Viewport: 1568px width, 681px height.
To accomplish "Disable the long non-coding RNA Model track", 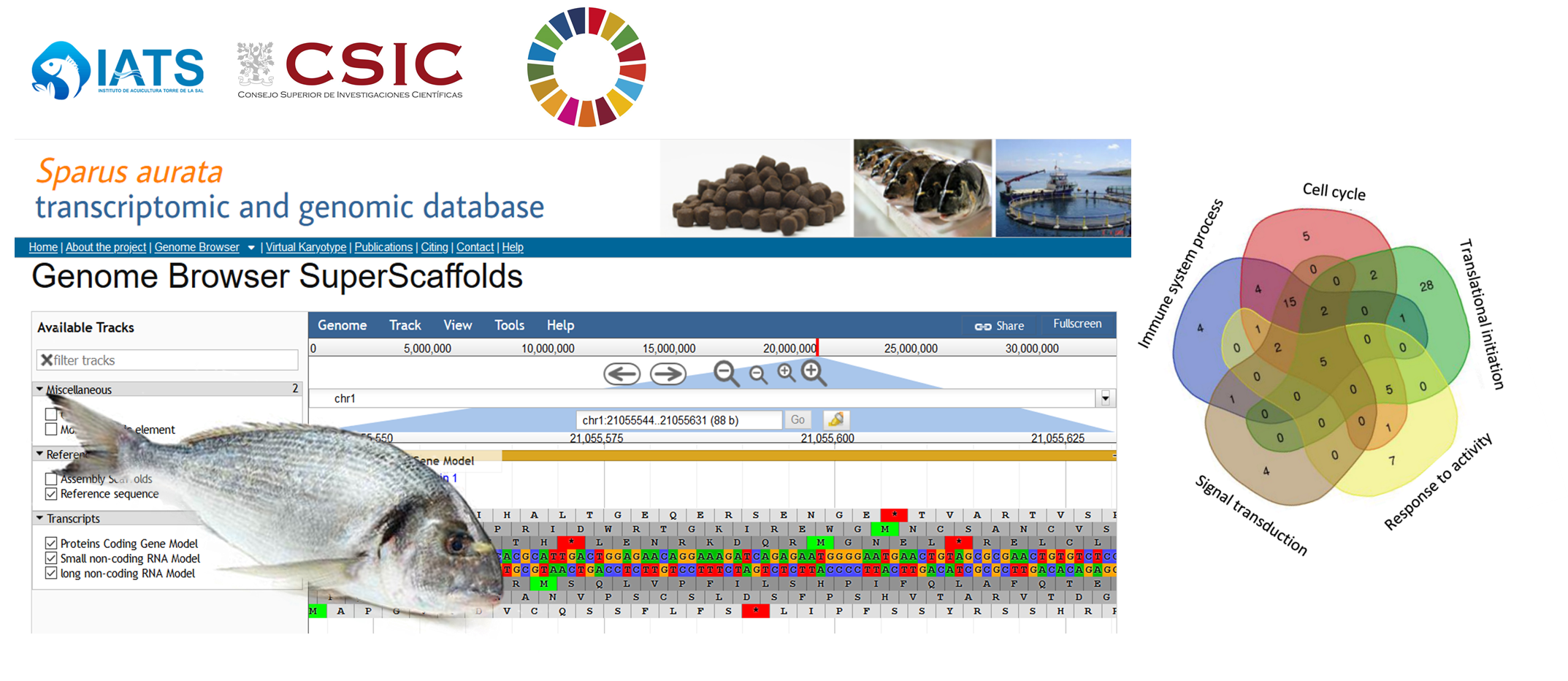I will click(x=51, y=574).
